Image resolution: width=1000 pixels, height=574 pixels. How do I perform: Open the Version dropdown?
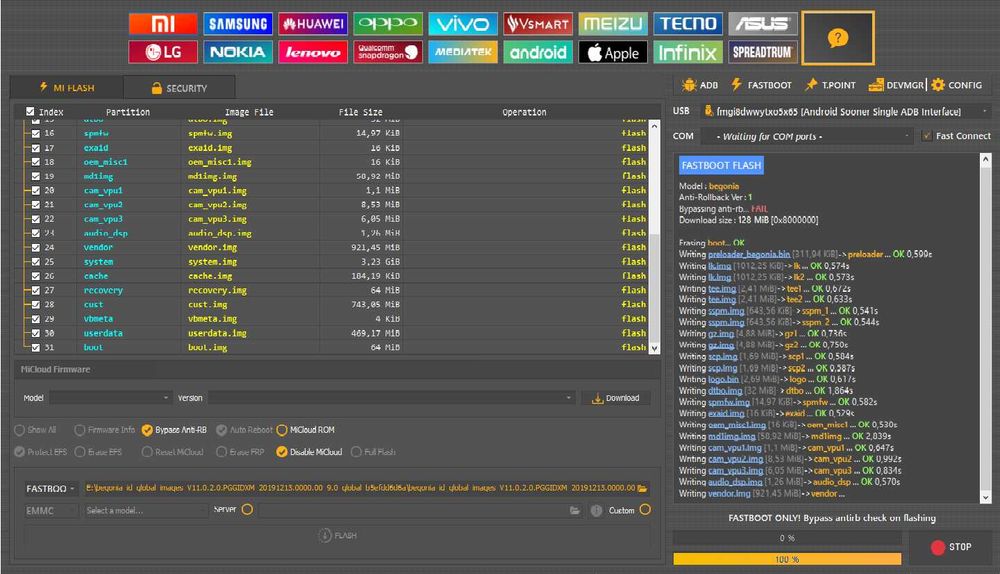click(391, 397)
